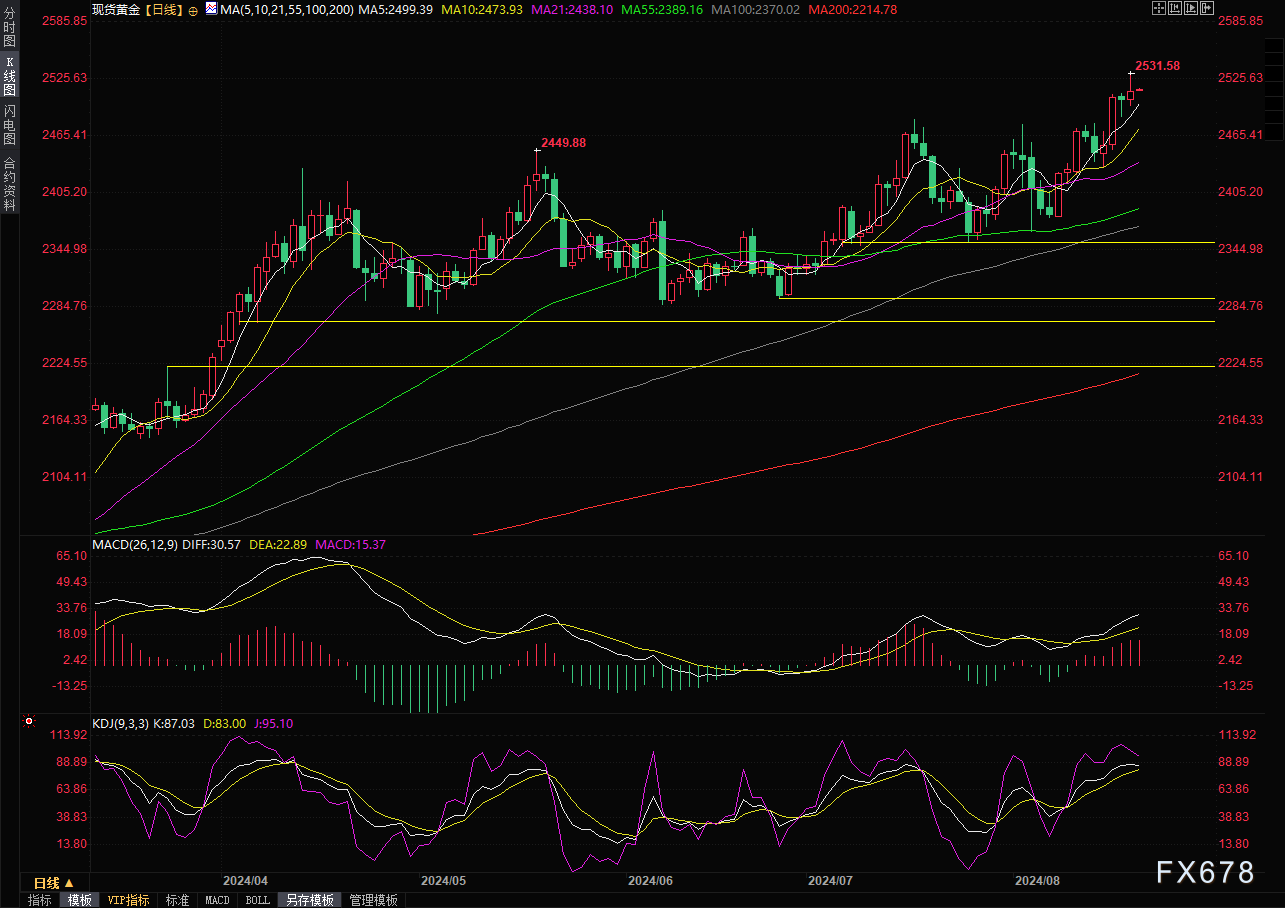Image resolution: width=1285 pixels, height=908 pixels.
Task: Click the MA indicator chart icon
Action: [x=209, y=8]
